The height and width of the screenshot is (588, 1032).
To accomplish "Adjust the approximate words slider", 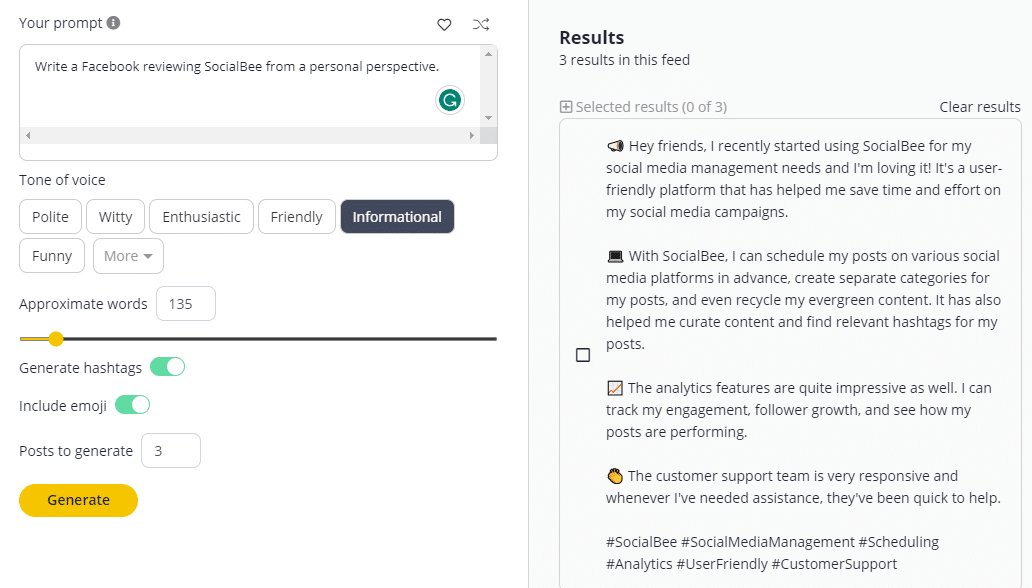I will (55, 339).
